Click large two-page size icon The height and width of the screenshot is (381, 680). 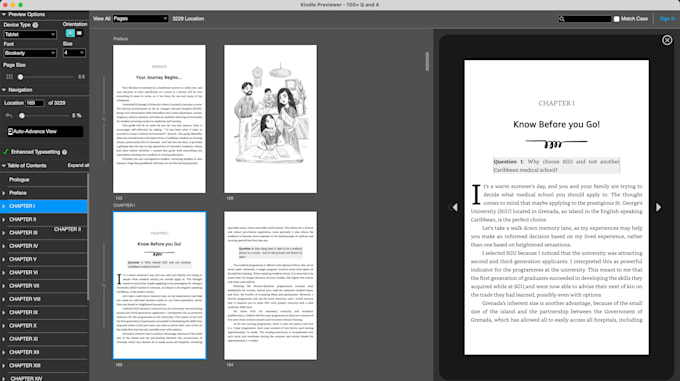coord(81,77)
